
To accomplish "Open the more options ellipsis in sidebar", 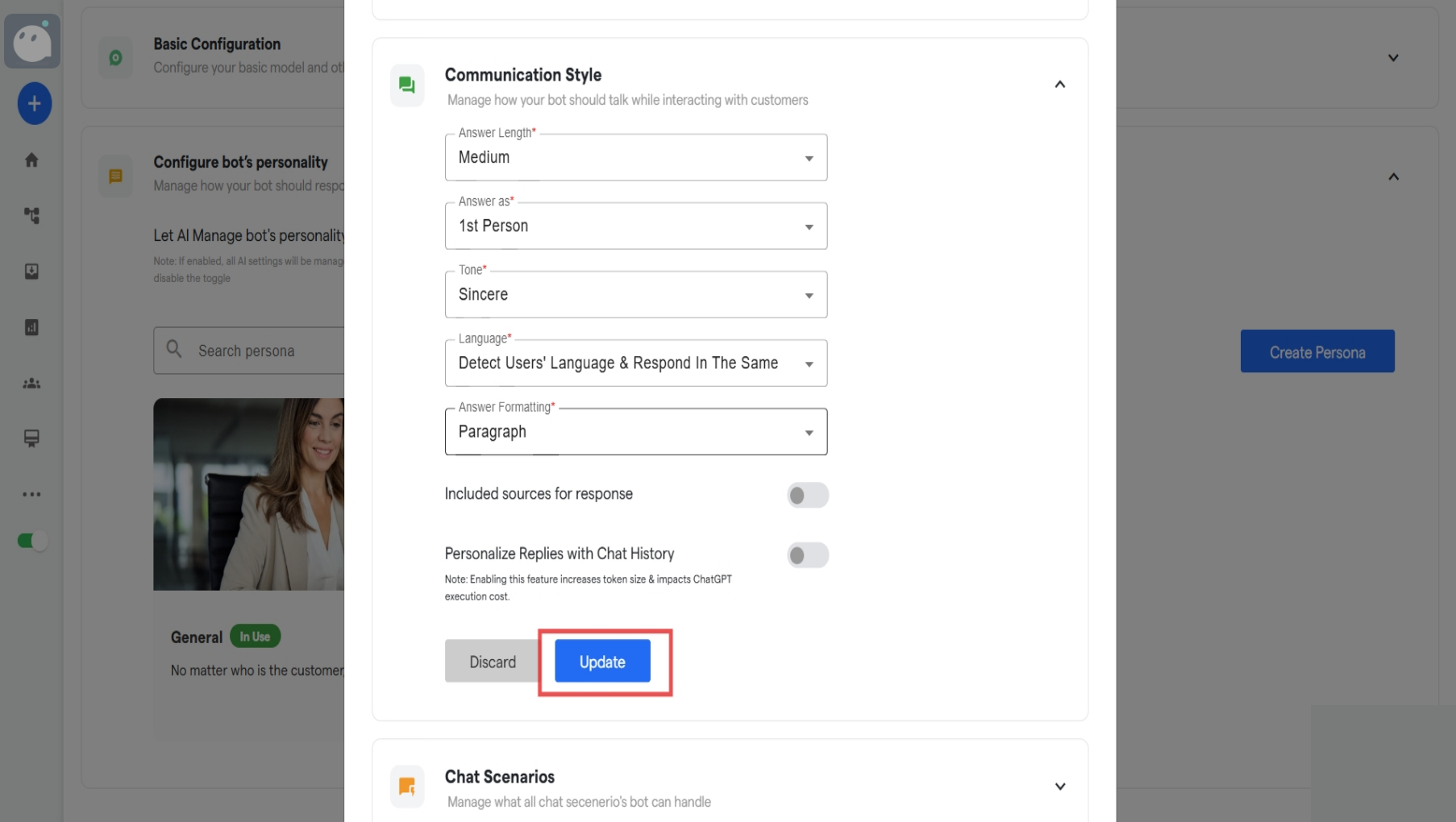I will (x=32, y=494).
